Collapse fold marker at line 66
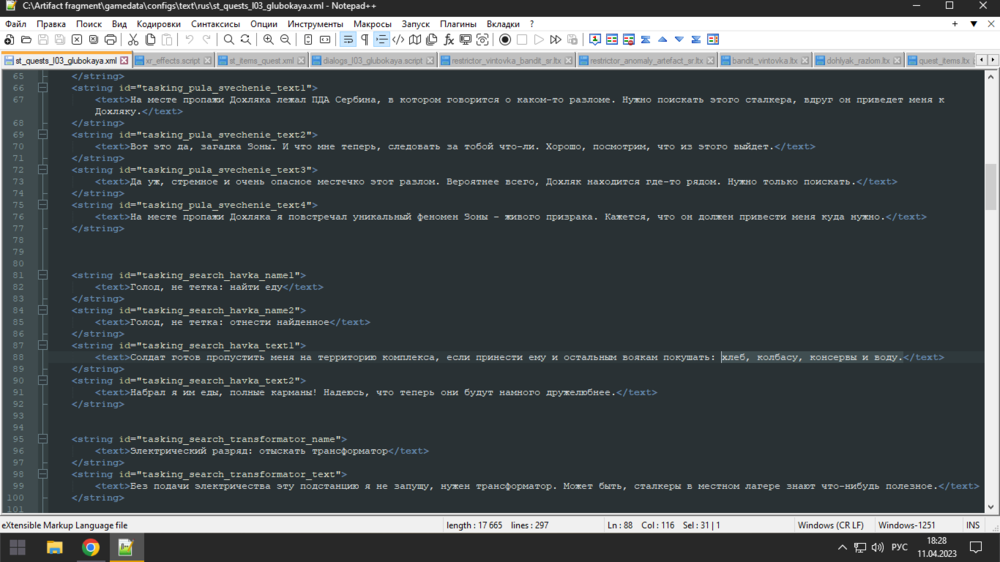1000x562 pixels. 43,88
